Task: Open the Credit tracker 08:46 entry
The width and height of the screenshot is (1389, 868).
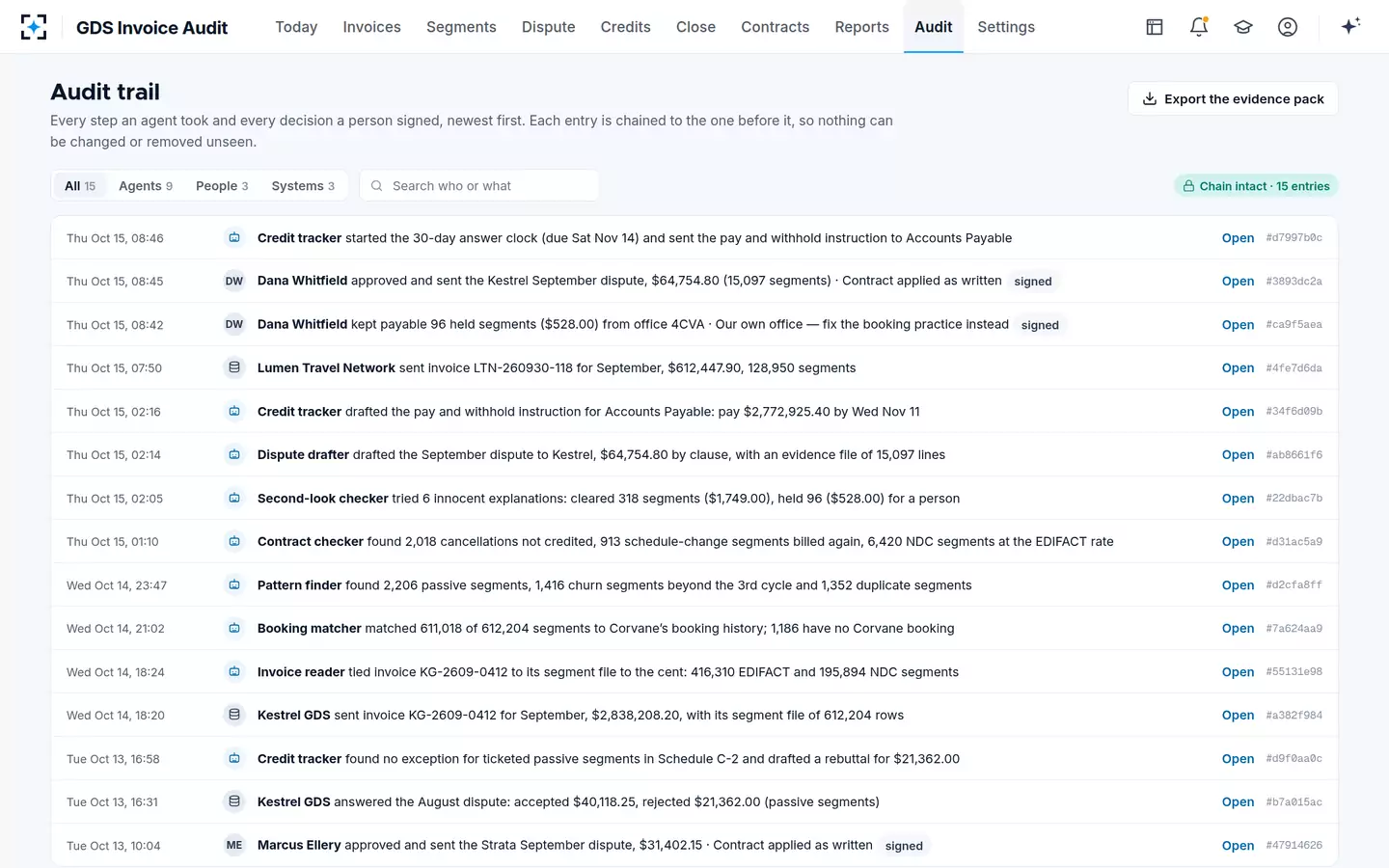Action: [1238, 238]
